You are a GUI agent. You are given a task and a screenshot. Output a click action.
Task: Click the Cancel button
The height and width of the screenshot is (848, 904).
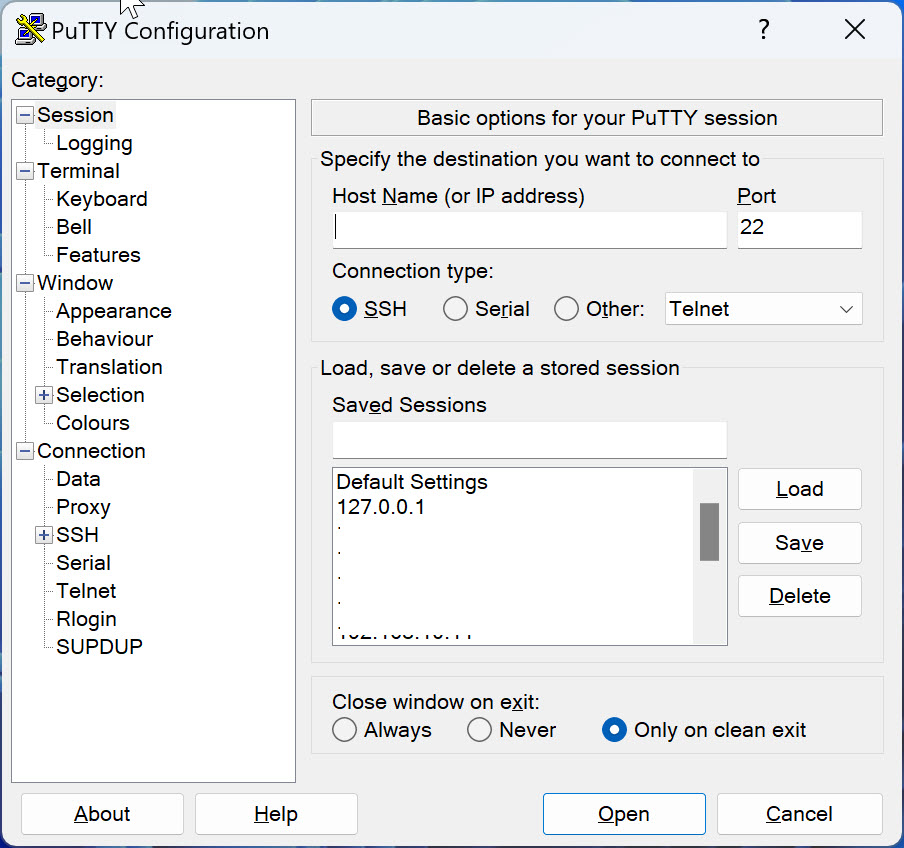point(800,814)
